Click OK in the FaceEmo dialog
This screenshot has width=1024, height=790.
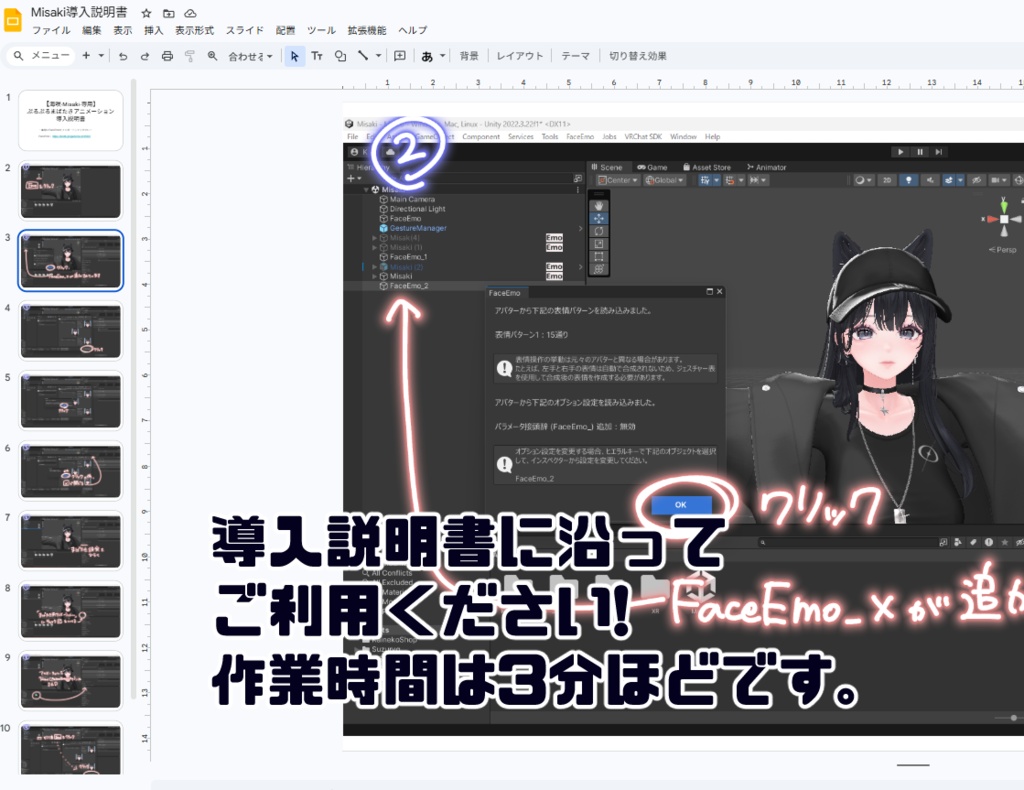pyautogui.click(x=680, y=505)
